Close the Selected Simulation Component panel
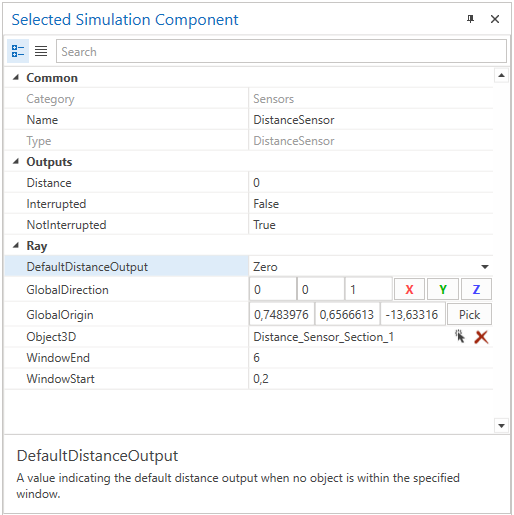This screenshot has width=514, height=515. (495, 19)
